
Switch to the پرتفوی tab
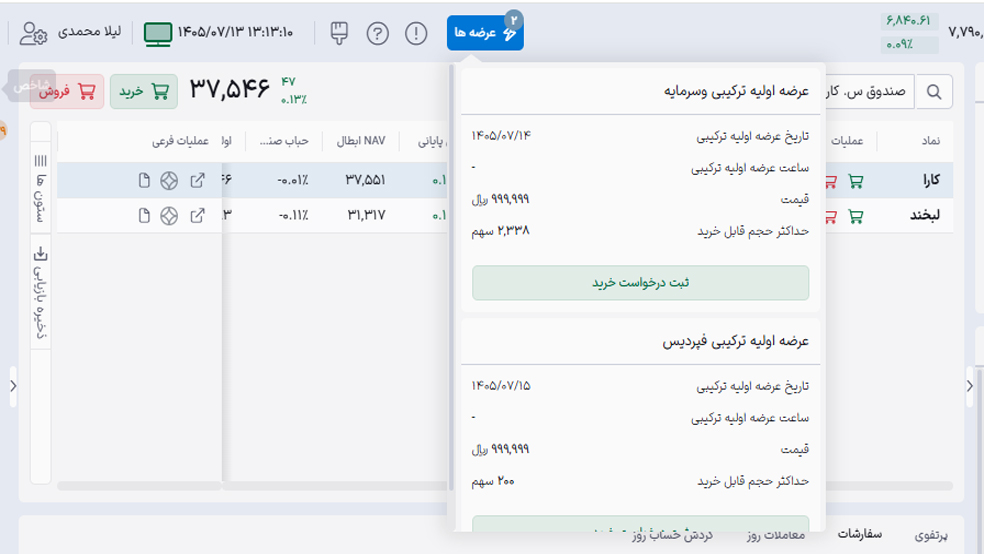(x=931, y=535)
